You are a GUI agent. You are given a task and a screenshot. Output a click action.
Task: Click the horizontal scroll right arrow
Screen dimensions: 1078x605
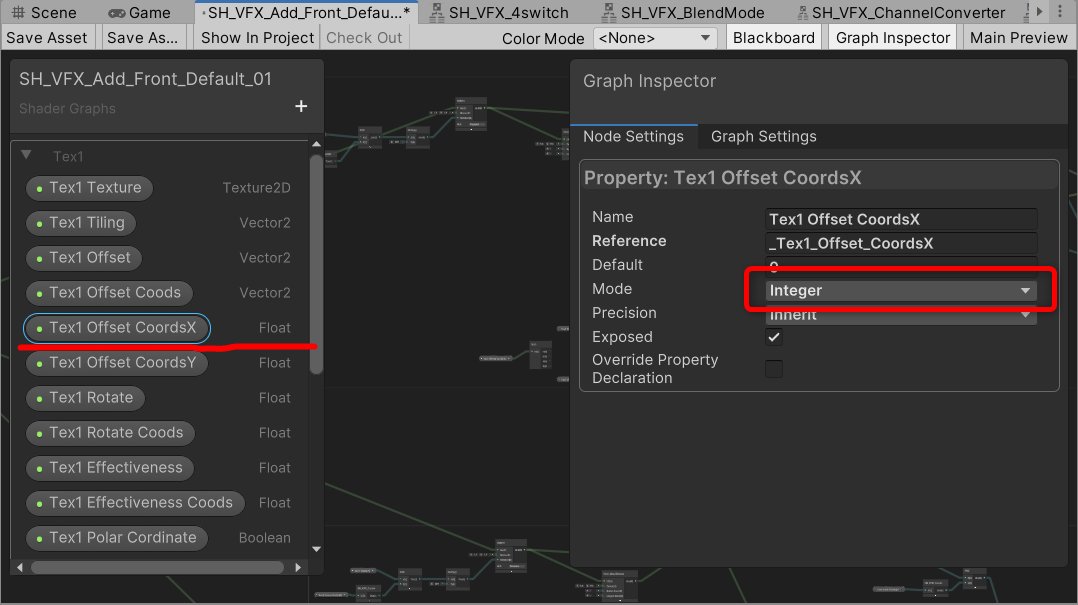coord(298,567)
